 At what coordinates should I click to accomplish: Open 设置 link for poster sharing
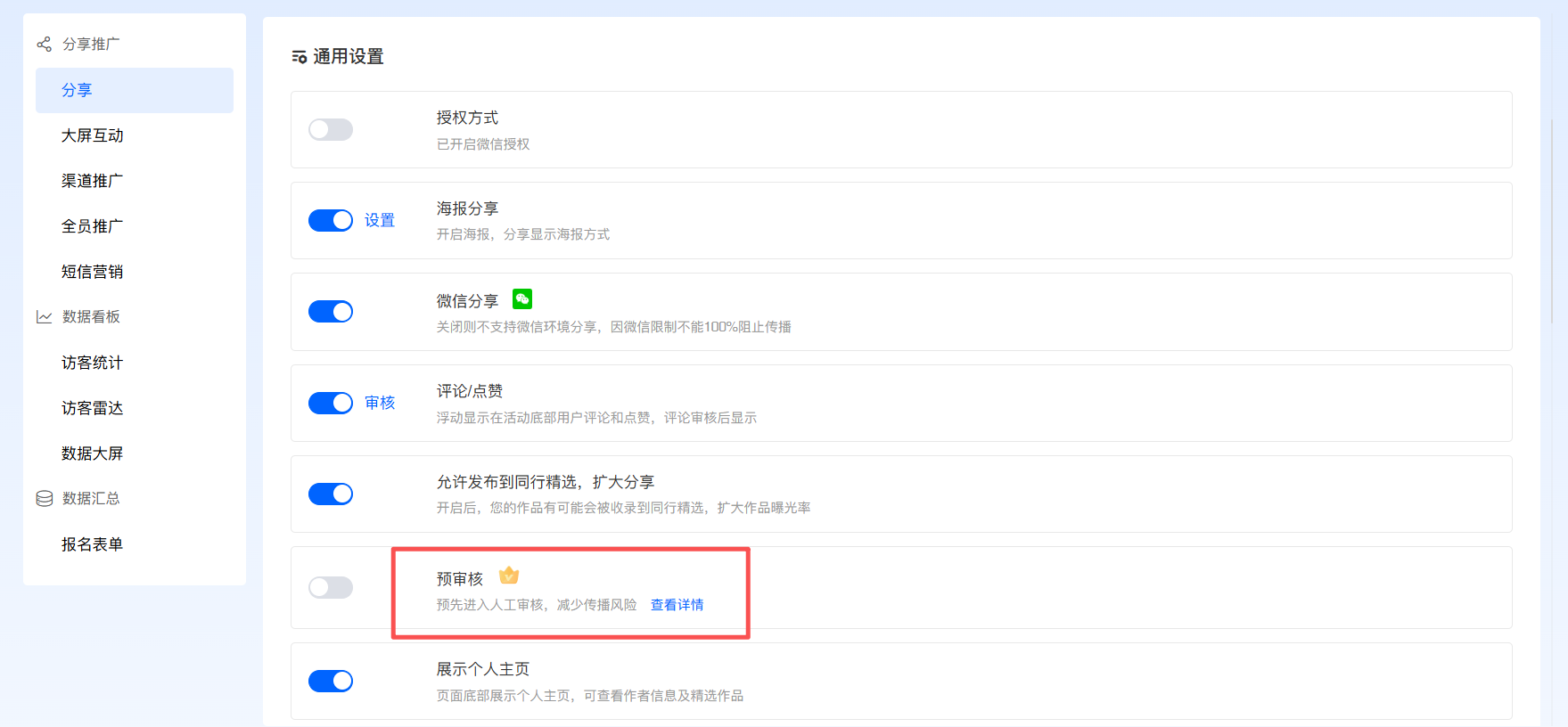tap(380, 220)
